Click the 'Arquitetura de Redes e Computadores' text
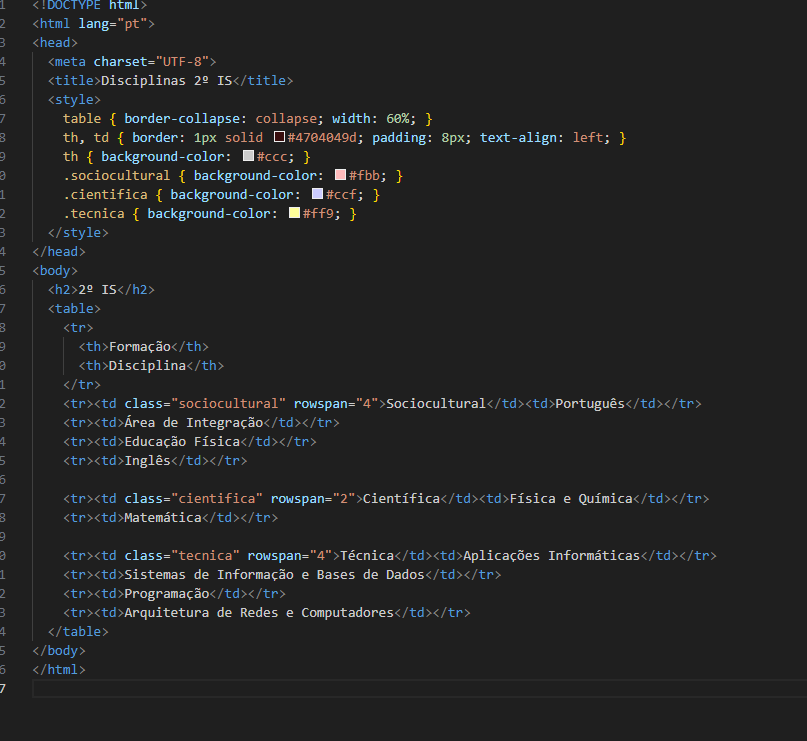This screenshot has height=741, width=807. [258, 613]
